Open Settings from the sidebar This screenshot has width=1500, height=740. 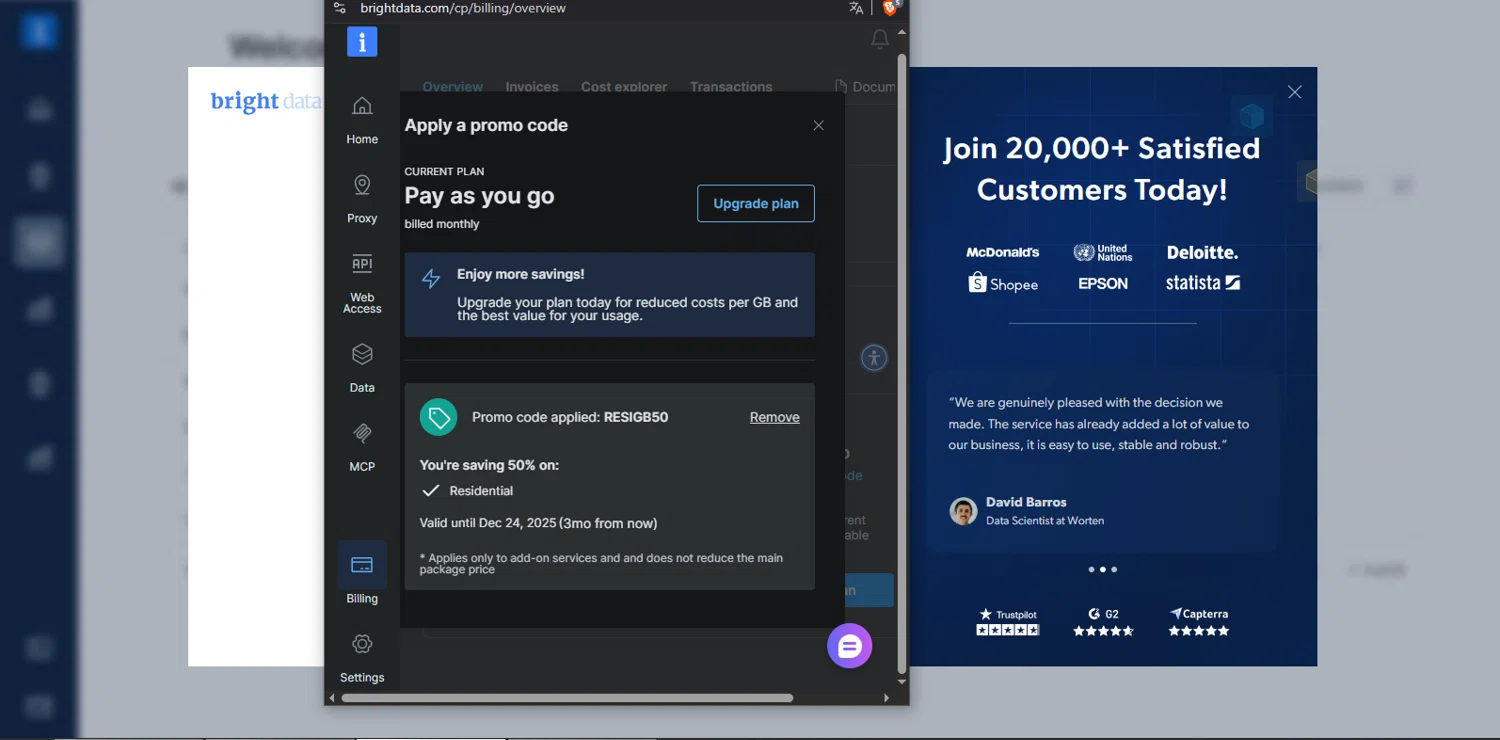click(362, 658)
